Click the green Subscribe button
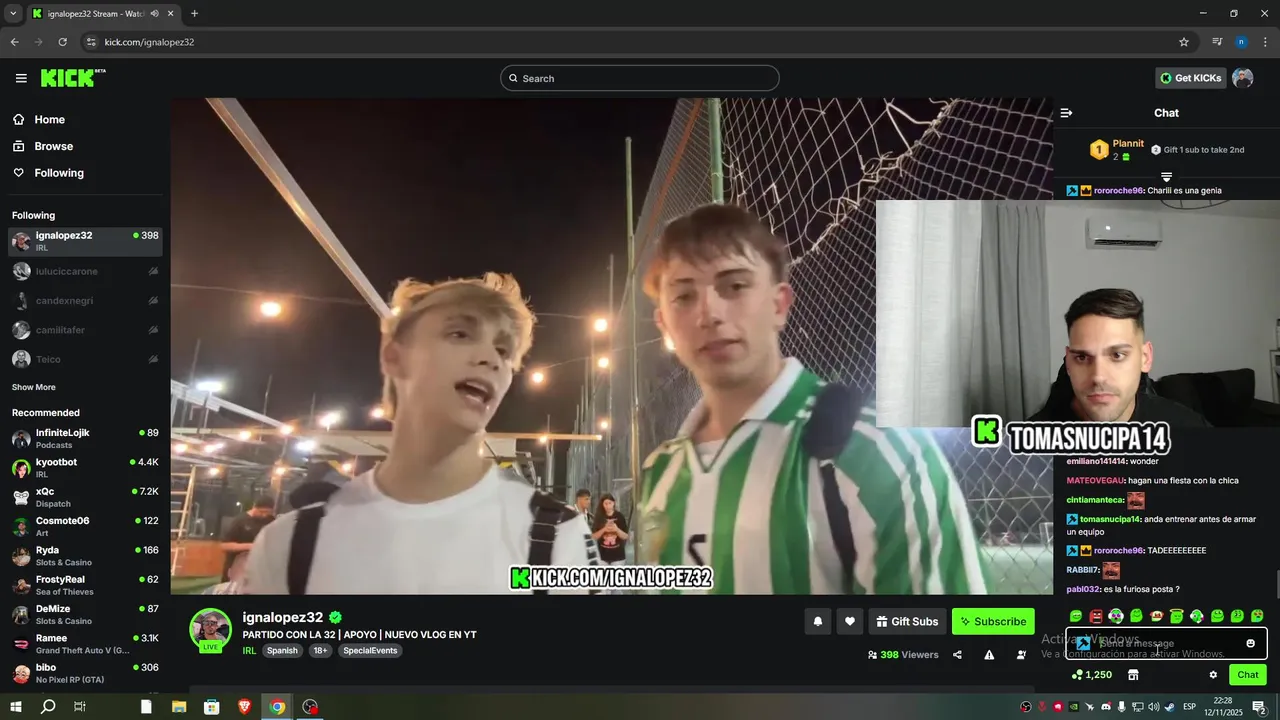 click(x=993, y=621)
